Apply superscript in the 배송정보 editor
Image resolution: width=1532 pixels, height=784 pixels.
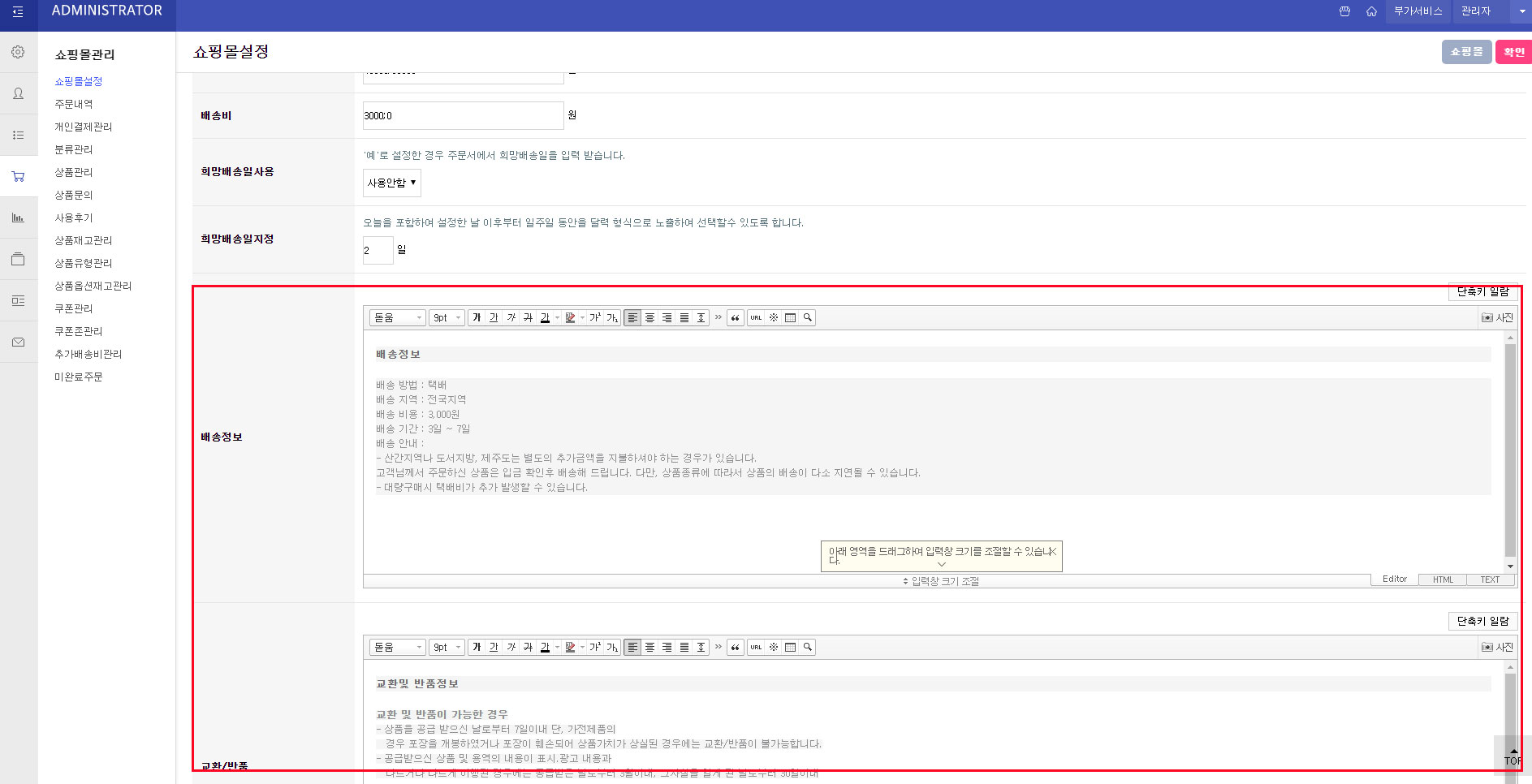coord(595,317)
